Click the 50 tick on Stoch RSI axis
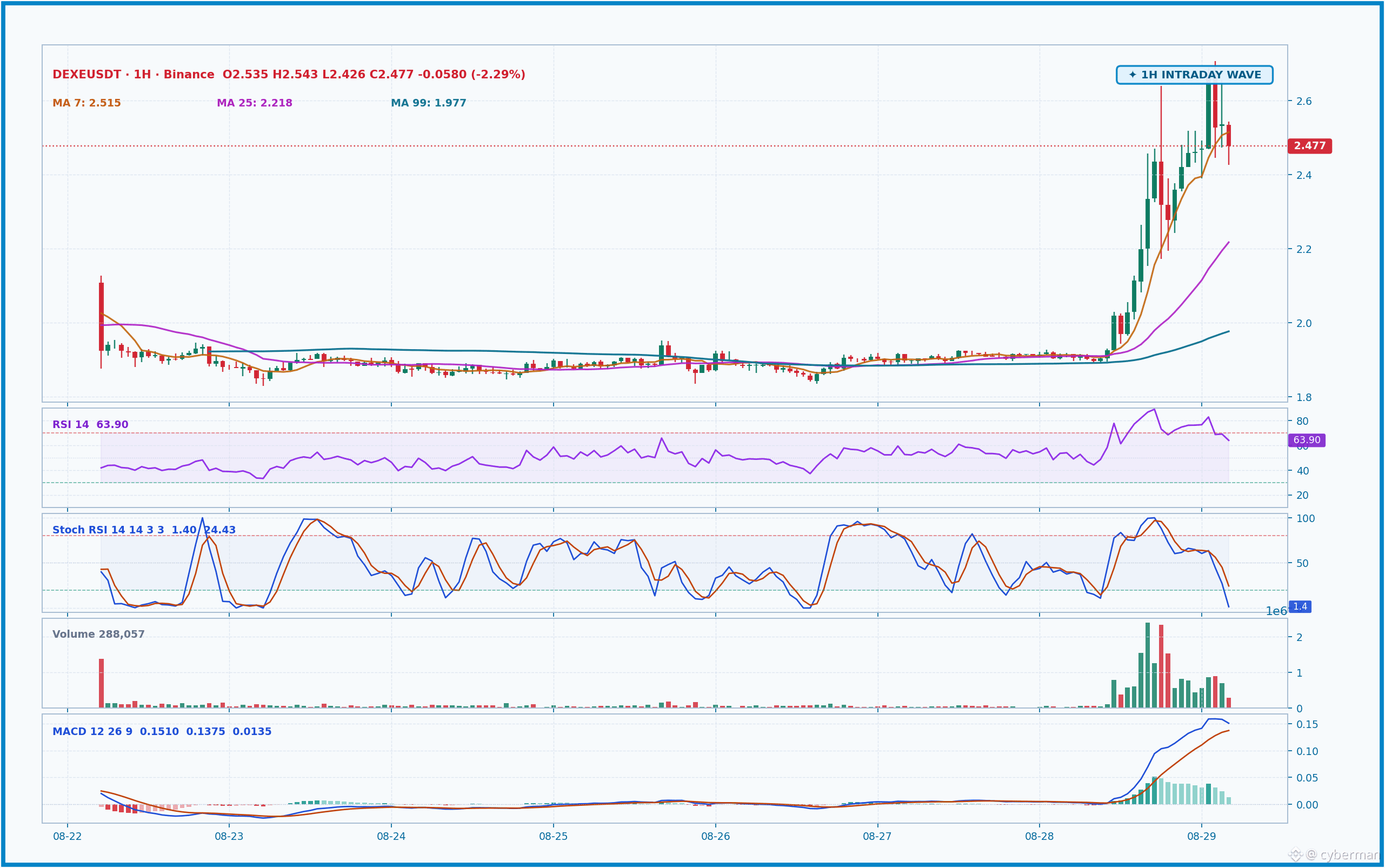 (1302, 563)
